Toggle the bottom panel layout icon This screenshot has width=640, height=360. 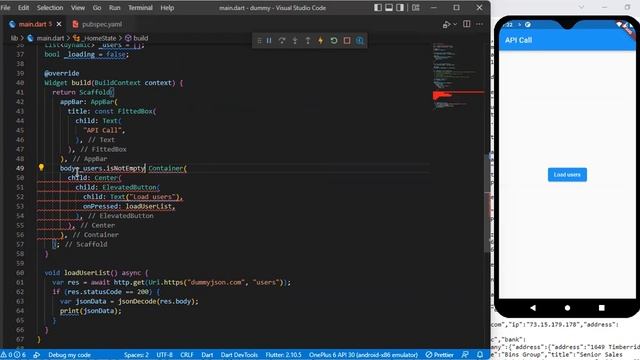(389, 7)
